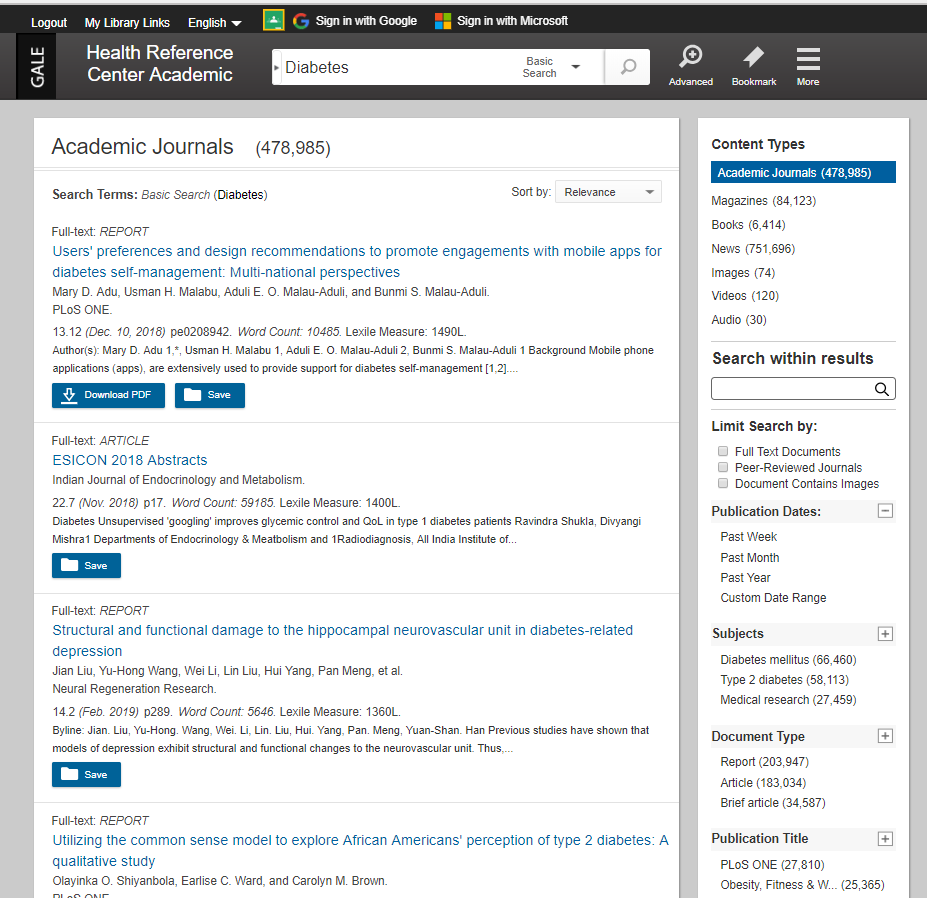
Task: Enable the Full Text Documents filter
Action: (x=723, y=451)
